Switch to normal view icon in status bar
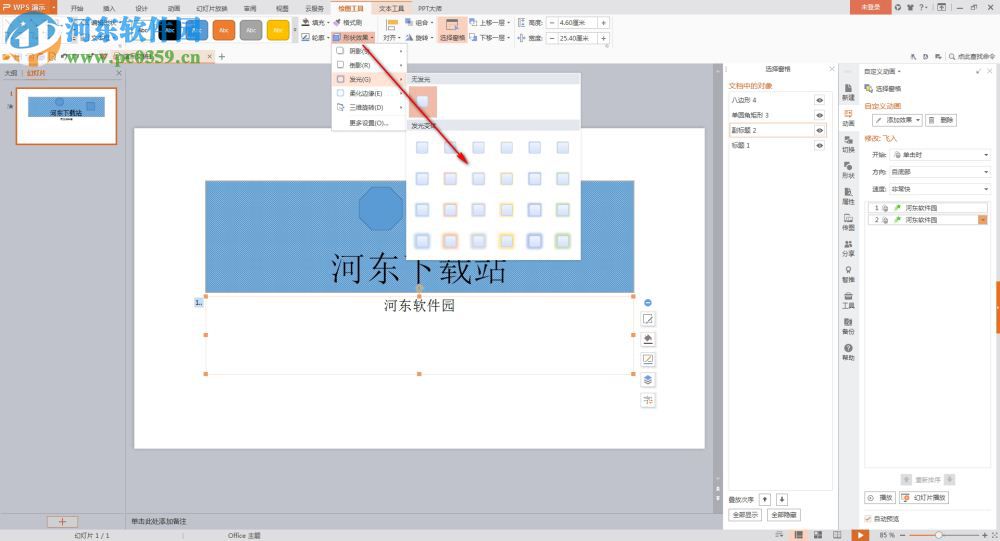This screenshot has height=541, width=1000. [x=798, y=535]
